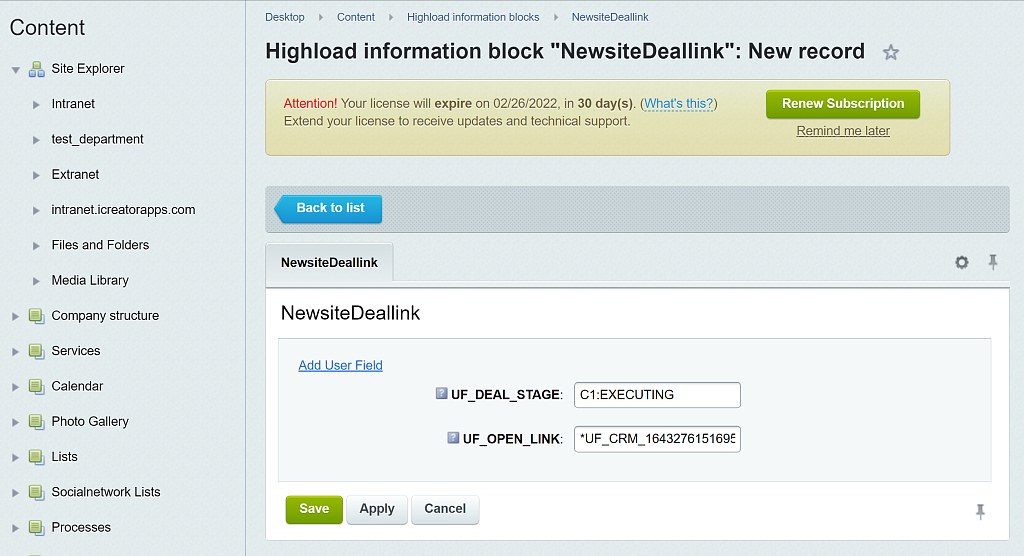
Task: Click the help icon next to UF_DEAL_STAGE
Action: pos(441,394)
